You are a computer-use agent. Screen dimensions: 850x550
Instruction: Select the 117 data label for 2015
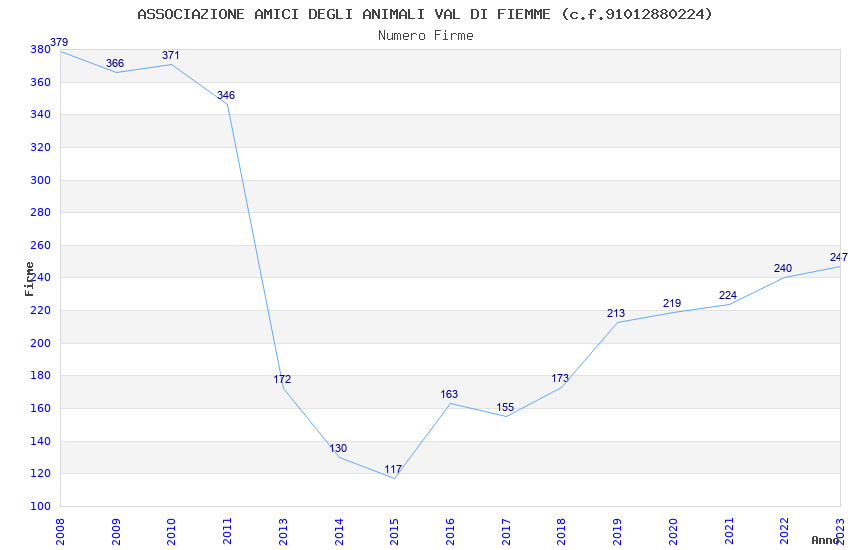[x=393, y=469]
